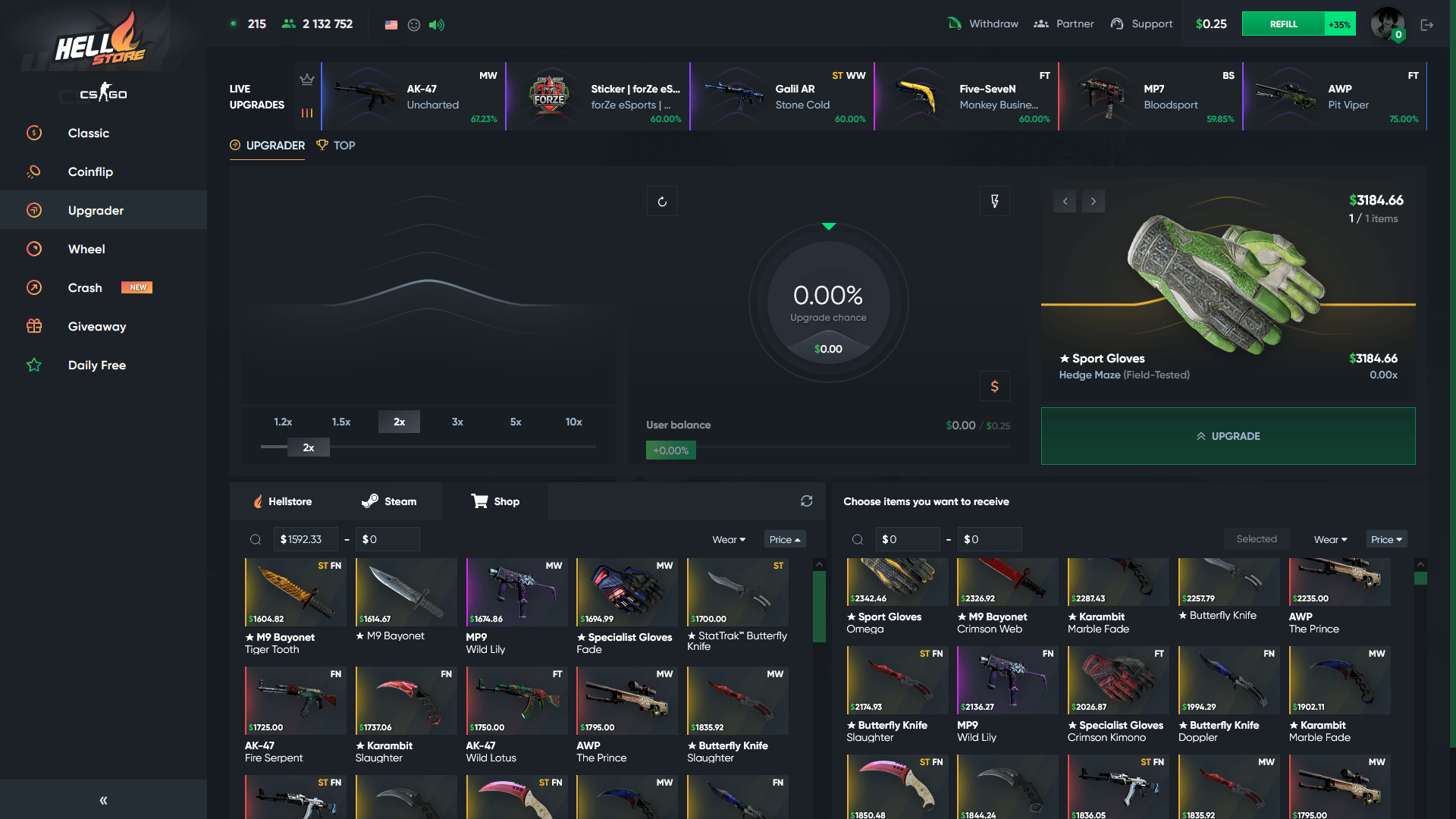Click the orange dollar balance icon
Viewport: 1456px width, 819px height.
pyautogui.click(x=995, y=387)
